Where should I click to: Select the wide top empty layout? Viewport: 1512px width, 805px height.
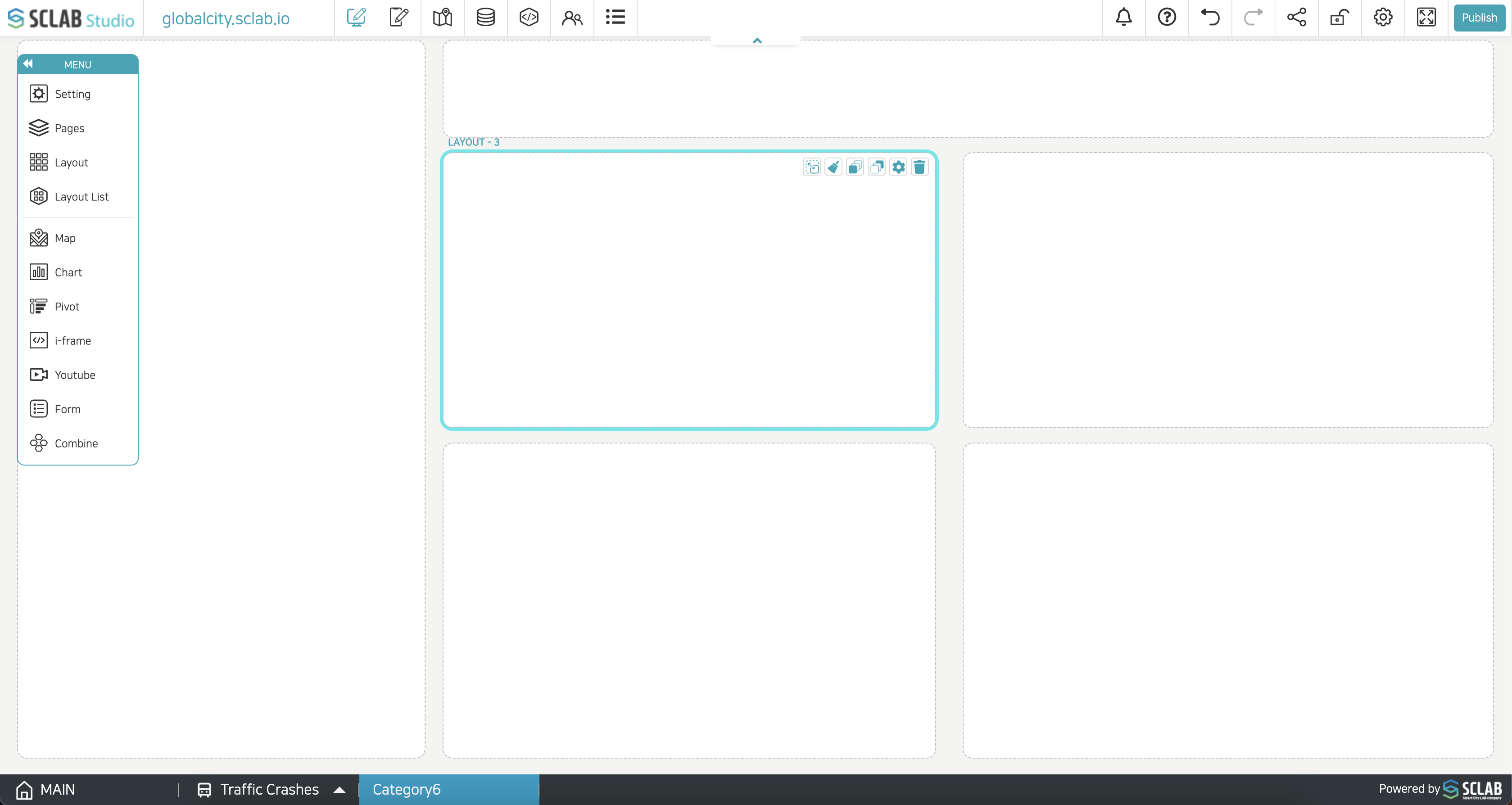pyautogui.click(x=968, y=89)
